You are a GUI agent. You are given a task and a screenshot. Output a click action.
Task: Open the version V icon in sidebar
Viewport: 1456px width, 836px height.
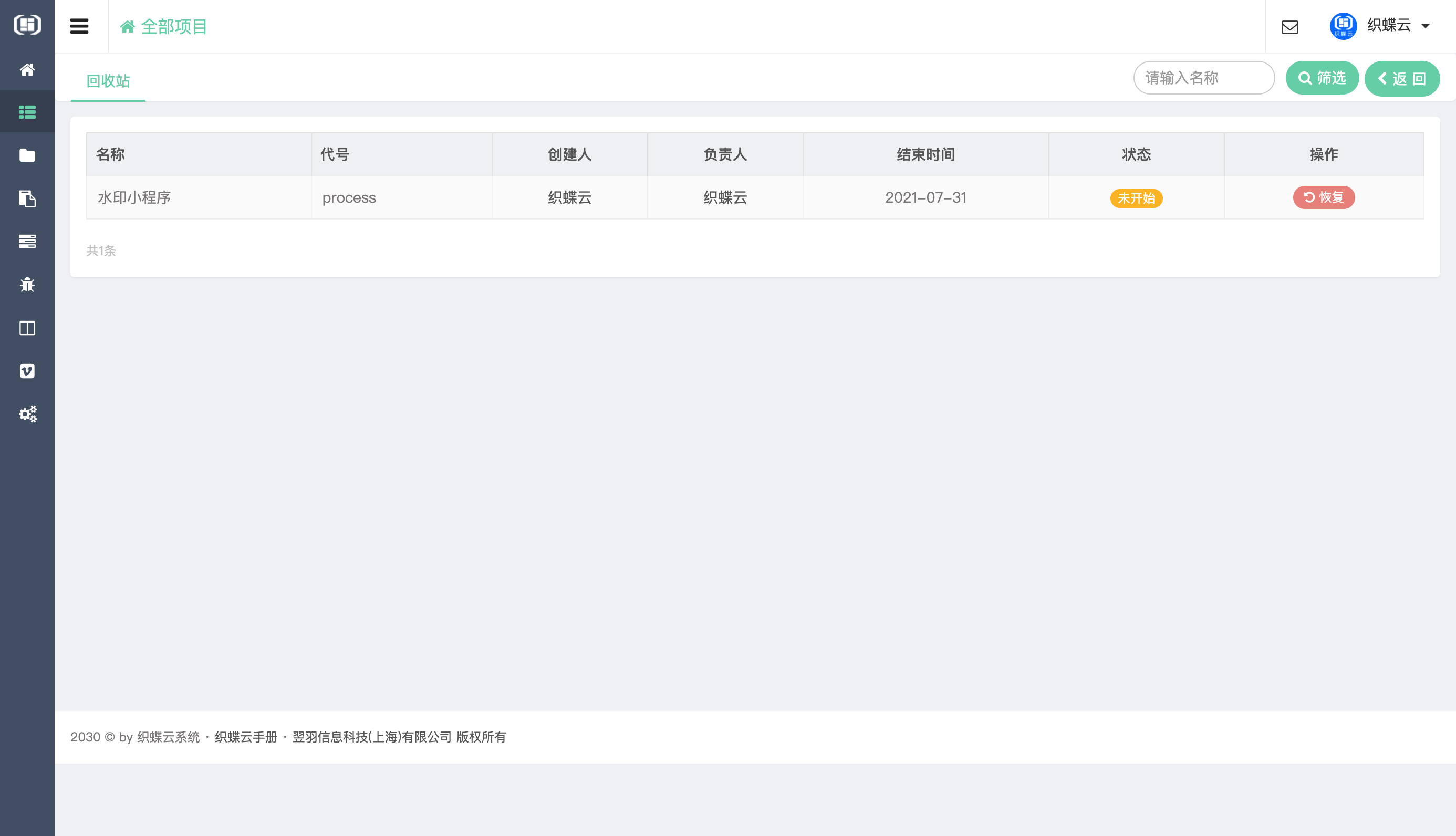tap(27, 371)
